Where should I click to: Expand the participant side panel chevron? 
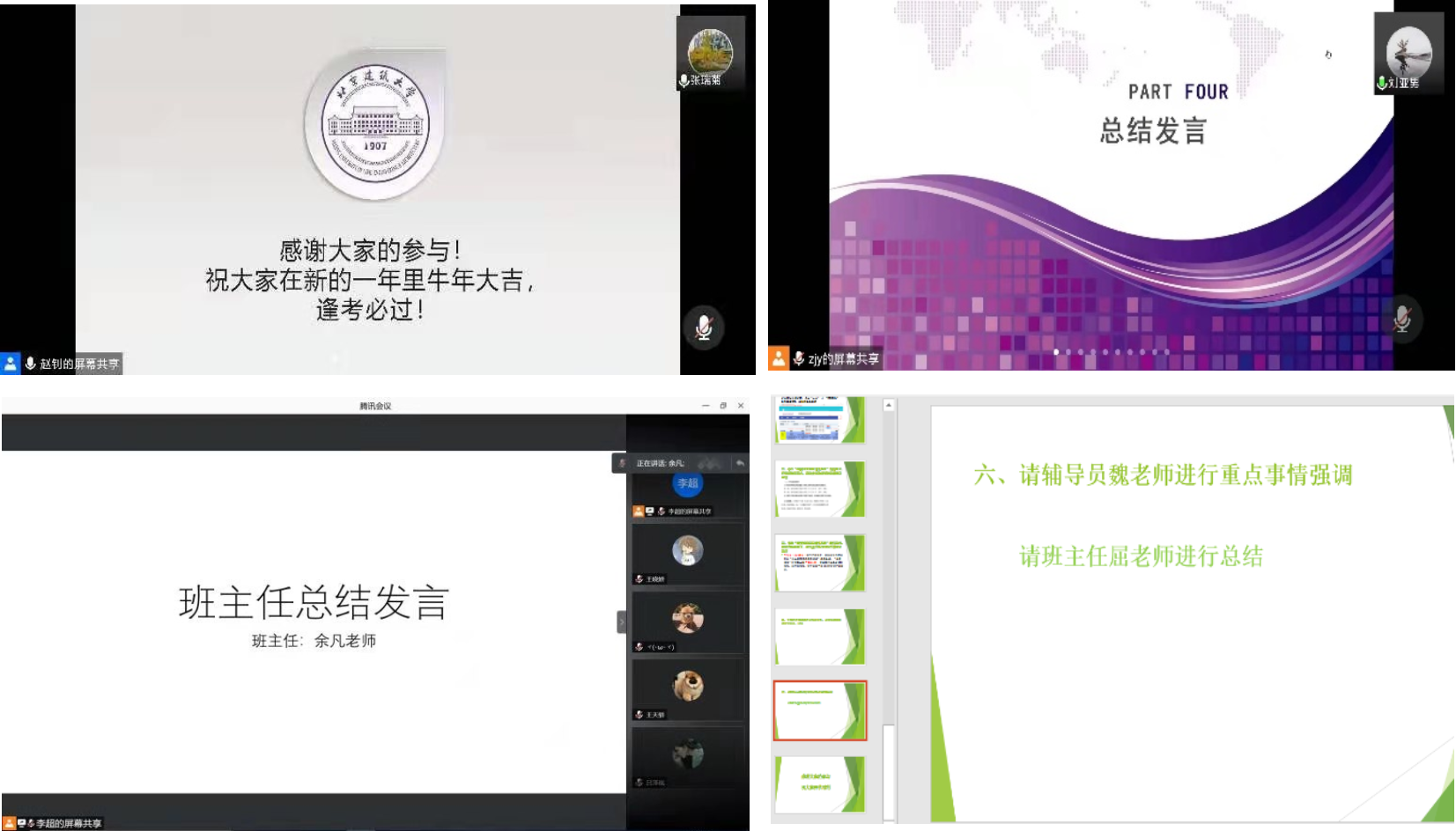click(621, 622)
